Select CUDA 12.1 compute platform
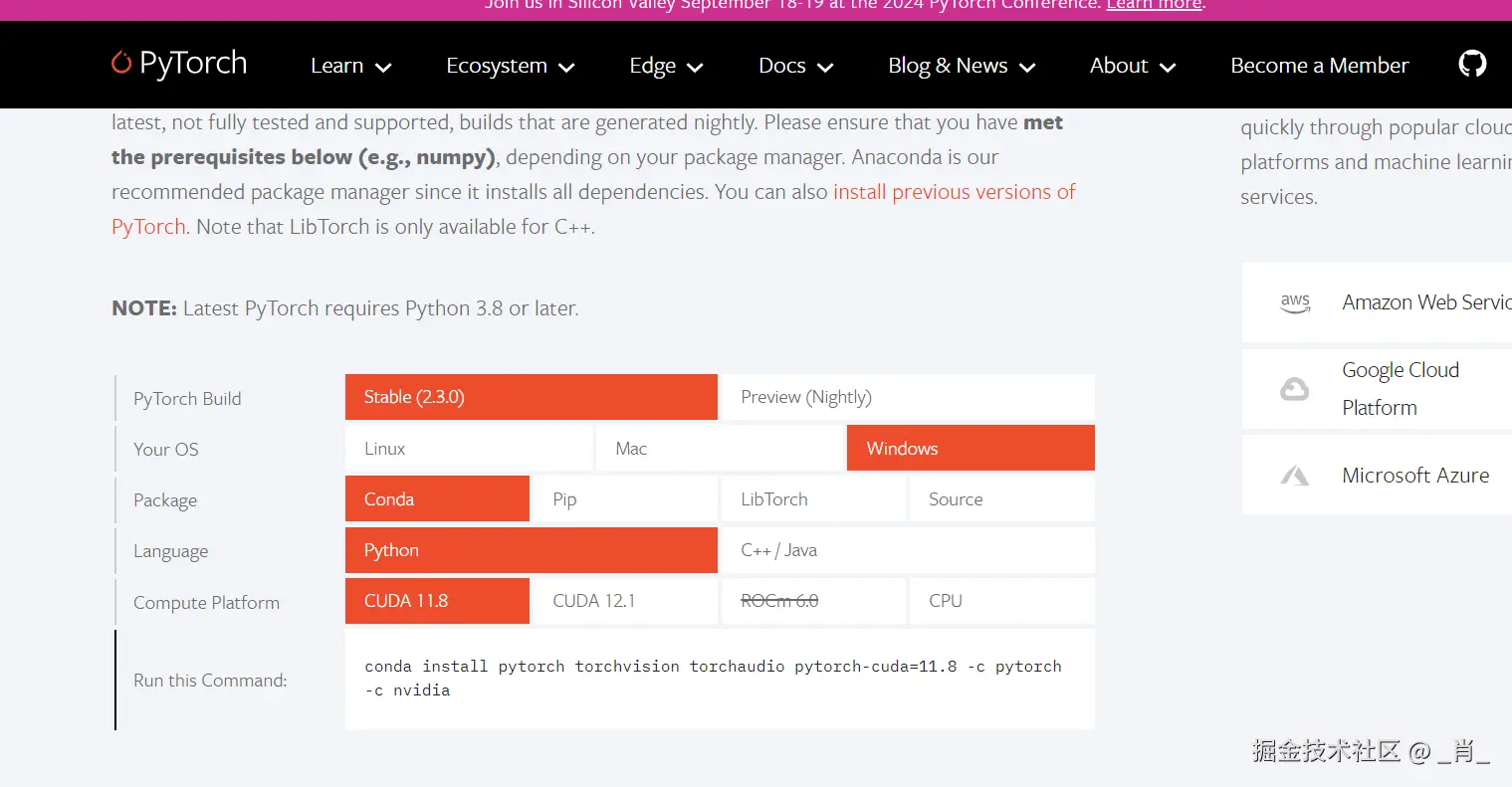Viewport: 1512px width, 787px height. (624, 601)
